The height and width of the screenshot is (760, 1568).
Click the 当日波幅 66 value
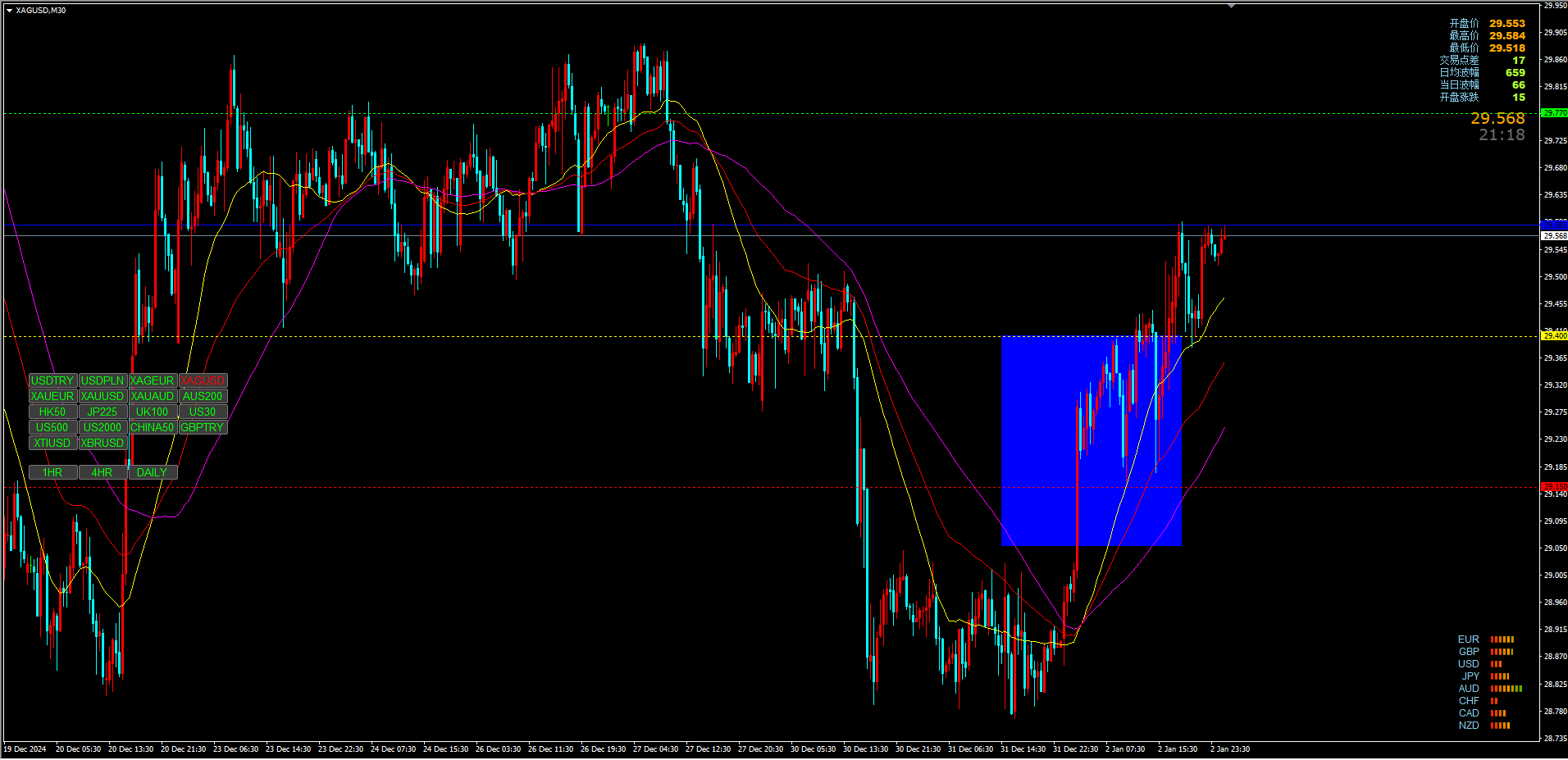(1519, 85)
